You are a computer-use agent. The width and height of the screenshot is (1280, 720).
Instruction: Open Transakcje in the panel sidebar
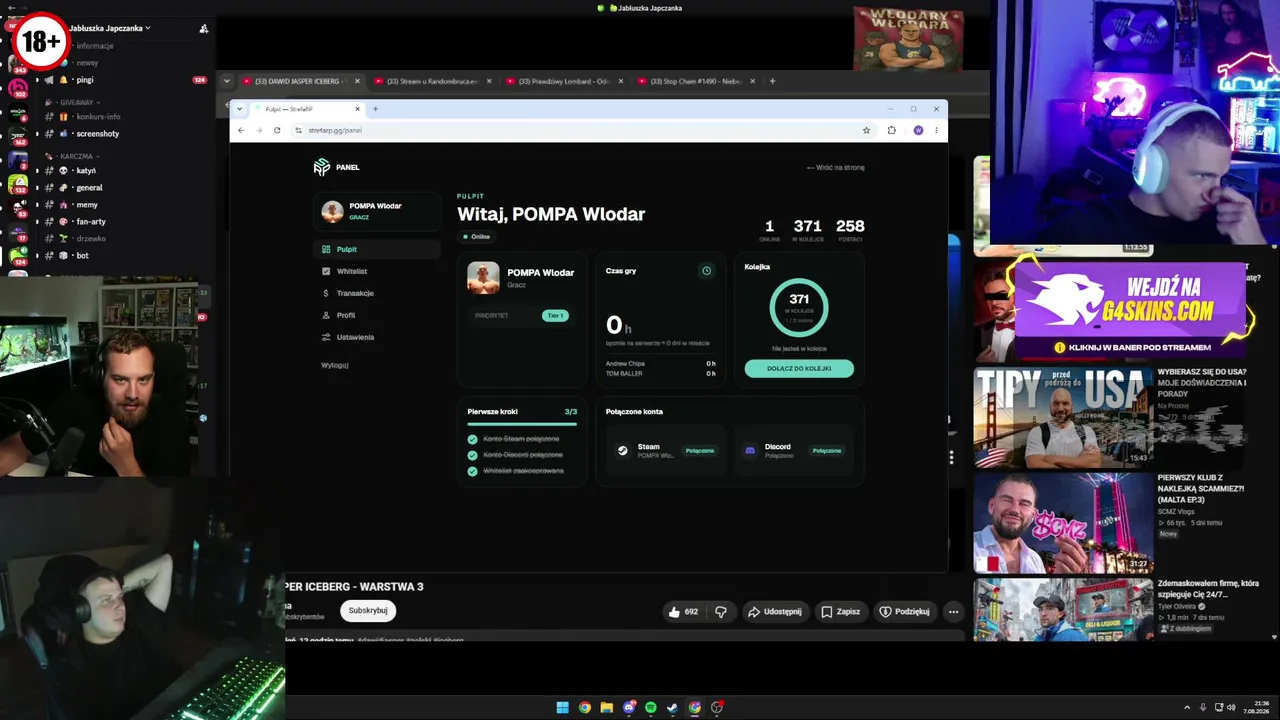click(x=377, y=293)
